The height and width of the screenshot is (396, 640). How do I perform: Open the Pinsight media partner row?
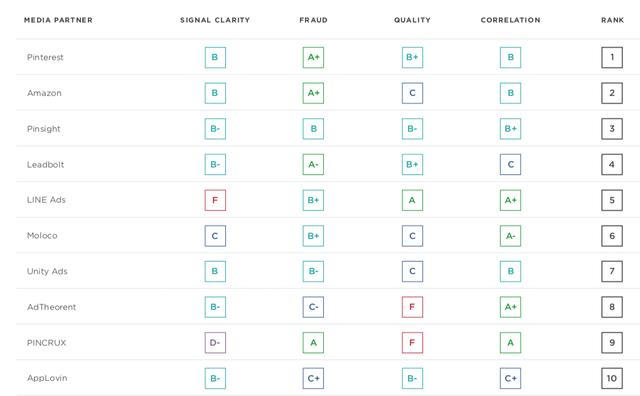327,129
